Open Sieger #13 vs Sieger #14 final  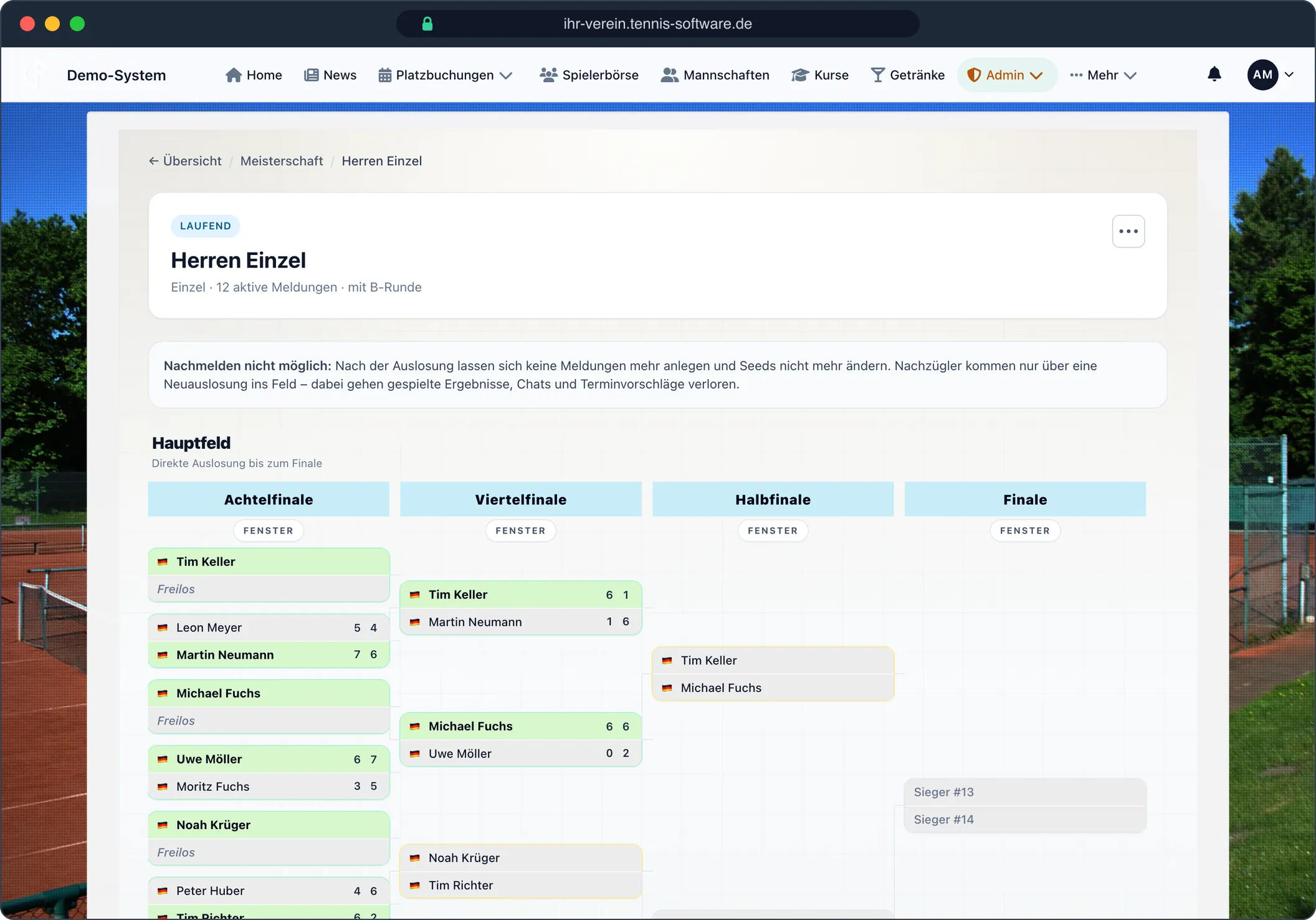(x=1025, y=805)
